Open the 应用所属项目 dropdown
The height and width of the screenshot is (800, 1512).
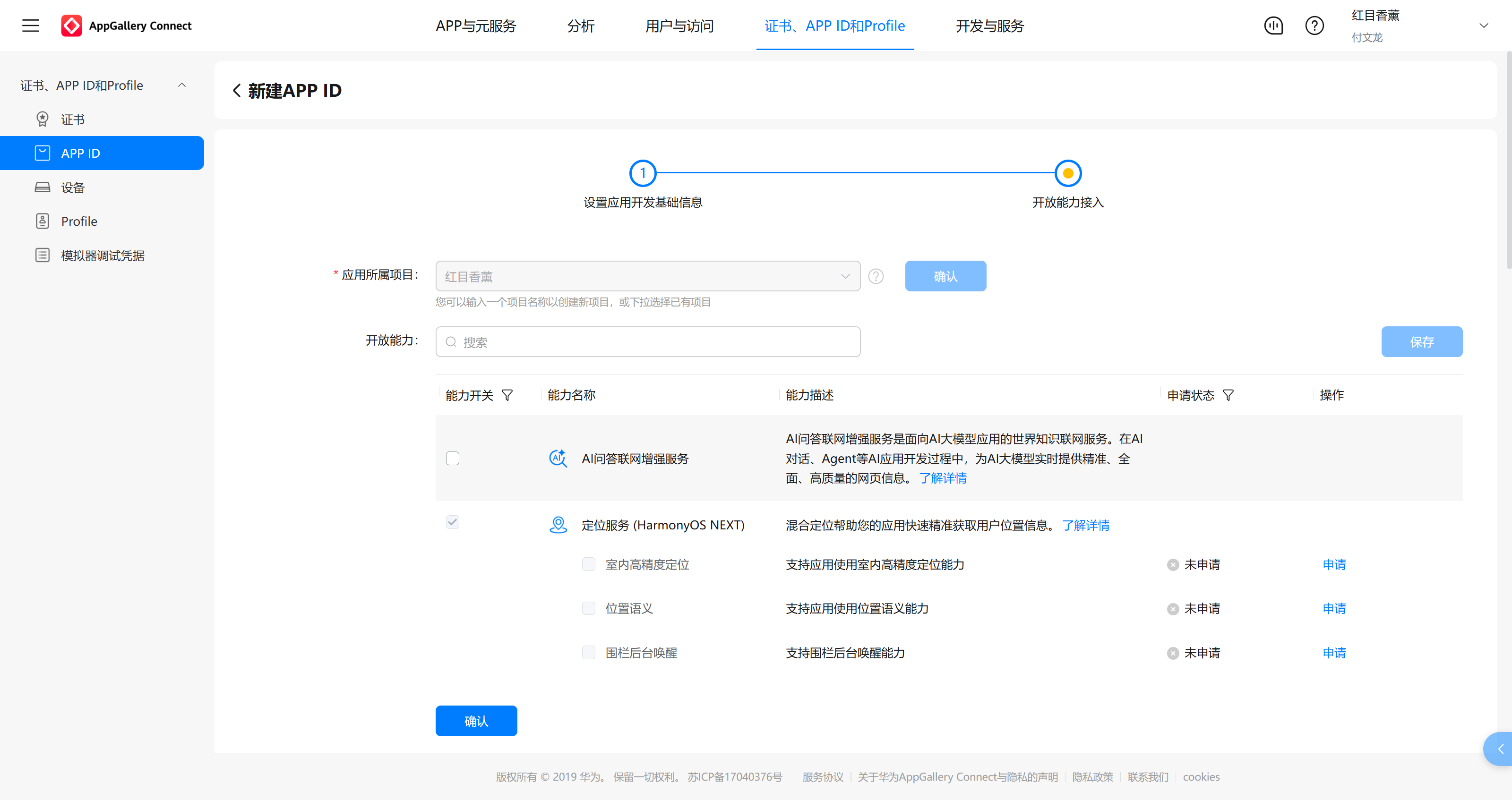click(647, 276)
